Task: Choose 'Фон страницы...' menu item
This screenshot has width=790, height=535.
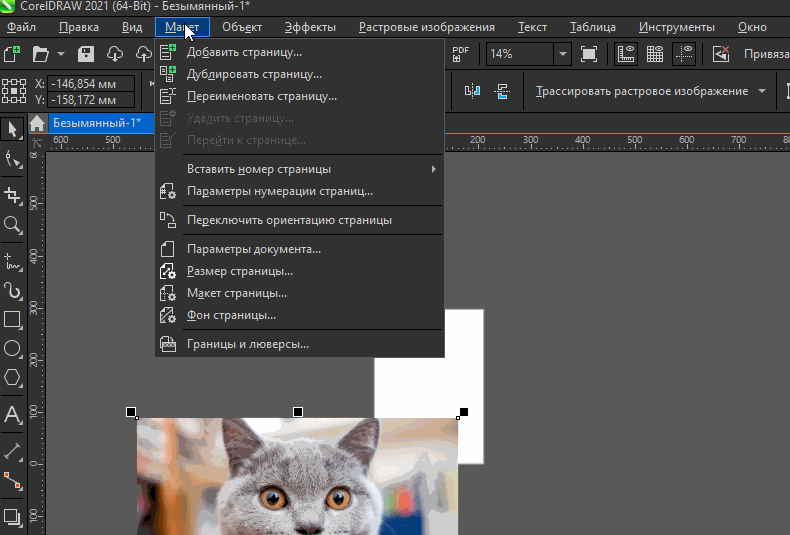Action: pyautogui.click(x=300, y=315)
